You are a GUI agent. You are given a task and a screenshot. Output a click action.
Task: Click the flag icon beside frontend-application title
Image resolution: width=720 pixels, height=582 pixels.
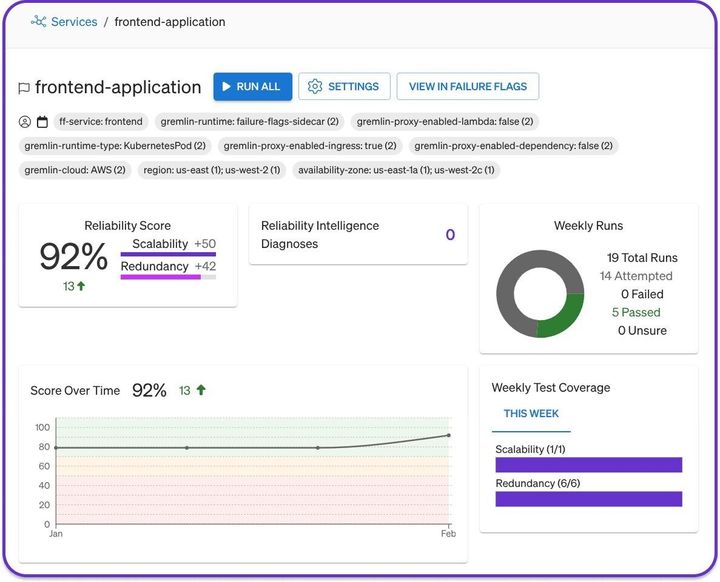click(24, 87)
